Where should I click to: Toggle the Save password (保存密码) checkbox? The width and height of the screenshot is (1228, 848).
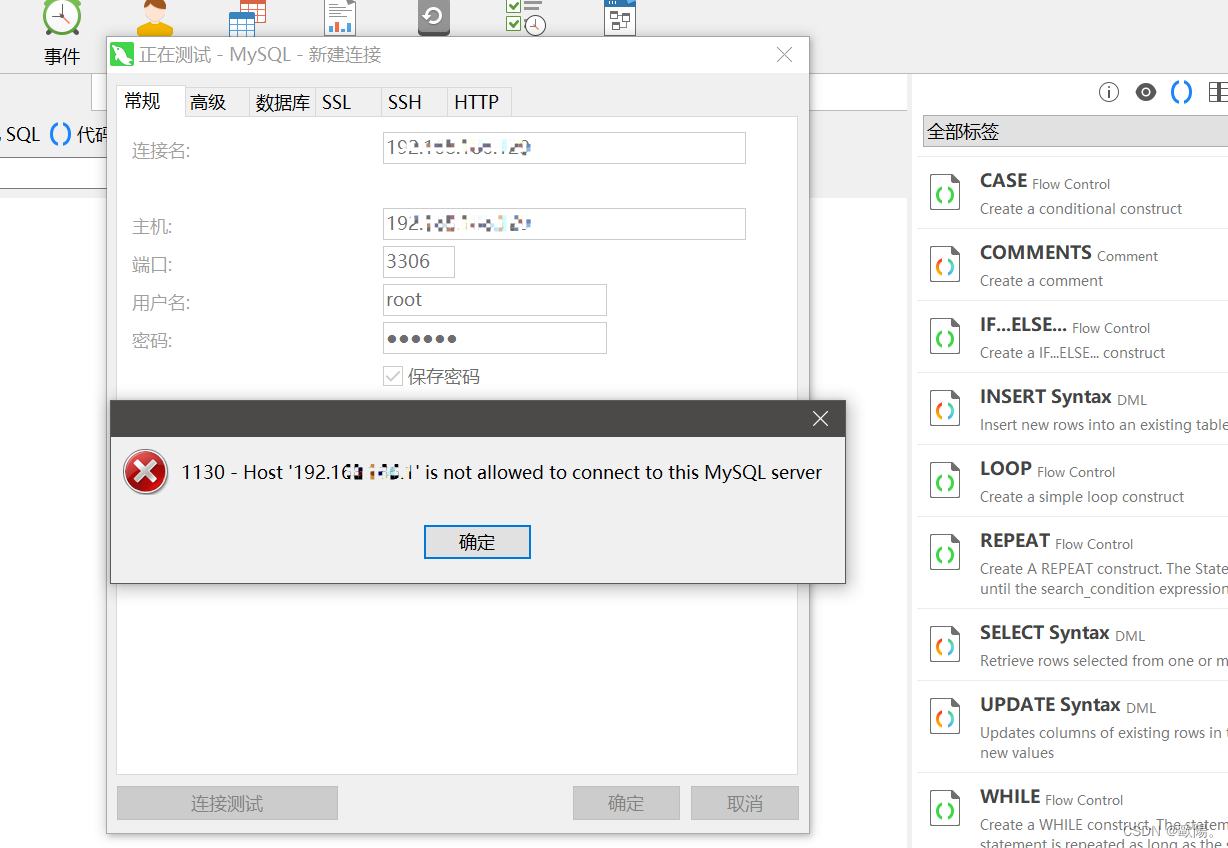point(393,377)
